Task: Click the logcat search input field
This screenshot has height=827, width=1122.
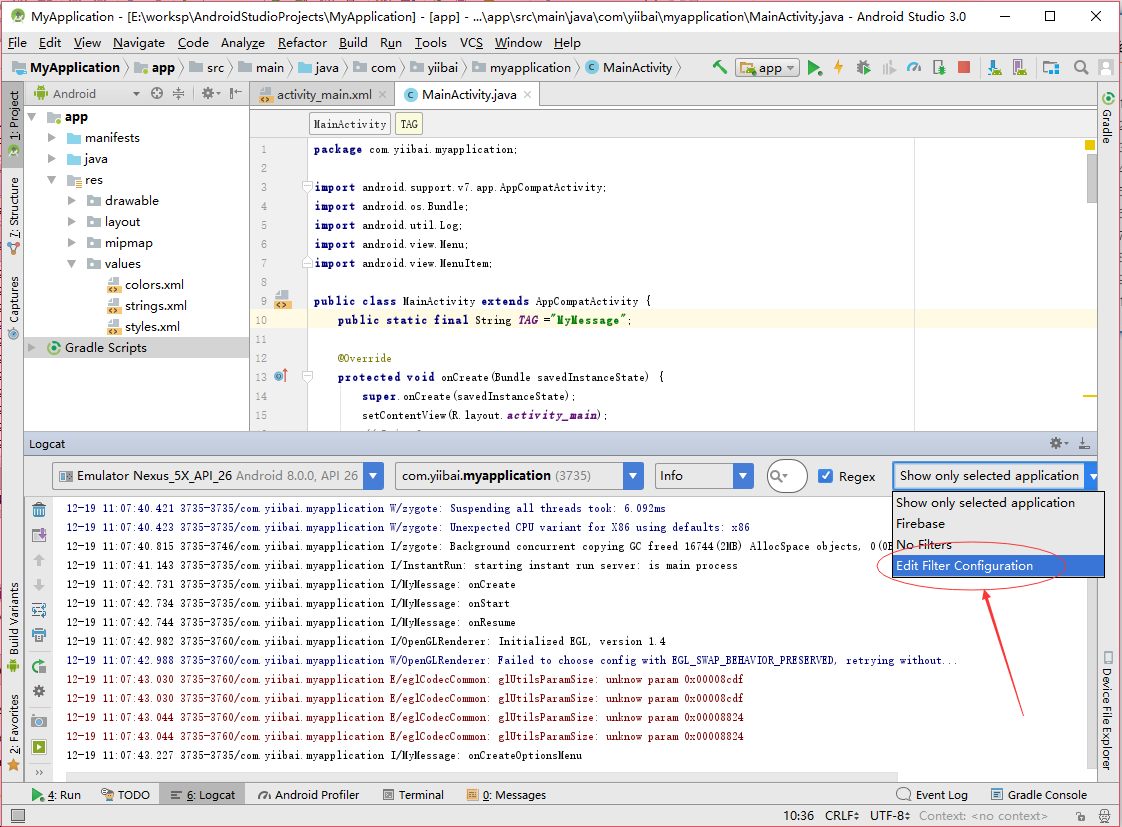Action: click(787, 476)
